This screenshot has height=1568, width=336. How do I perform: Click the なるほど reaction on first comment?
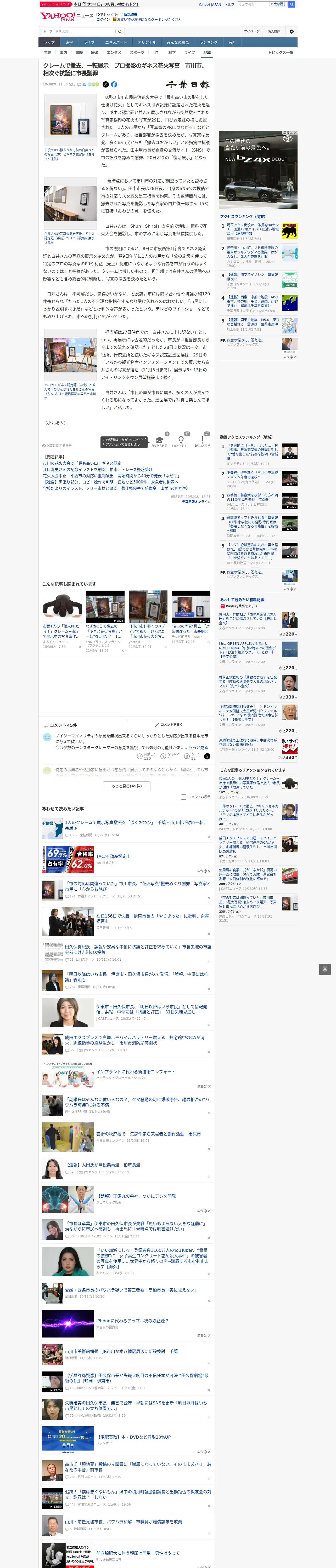[x=171, y=756]
